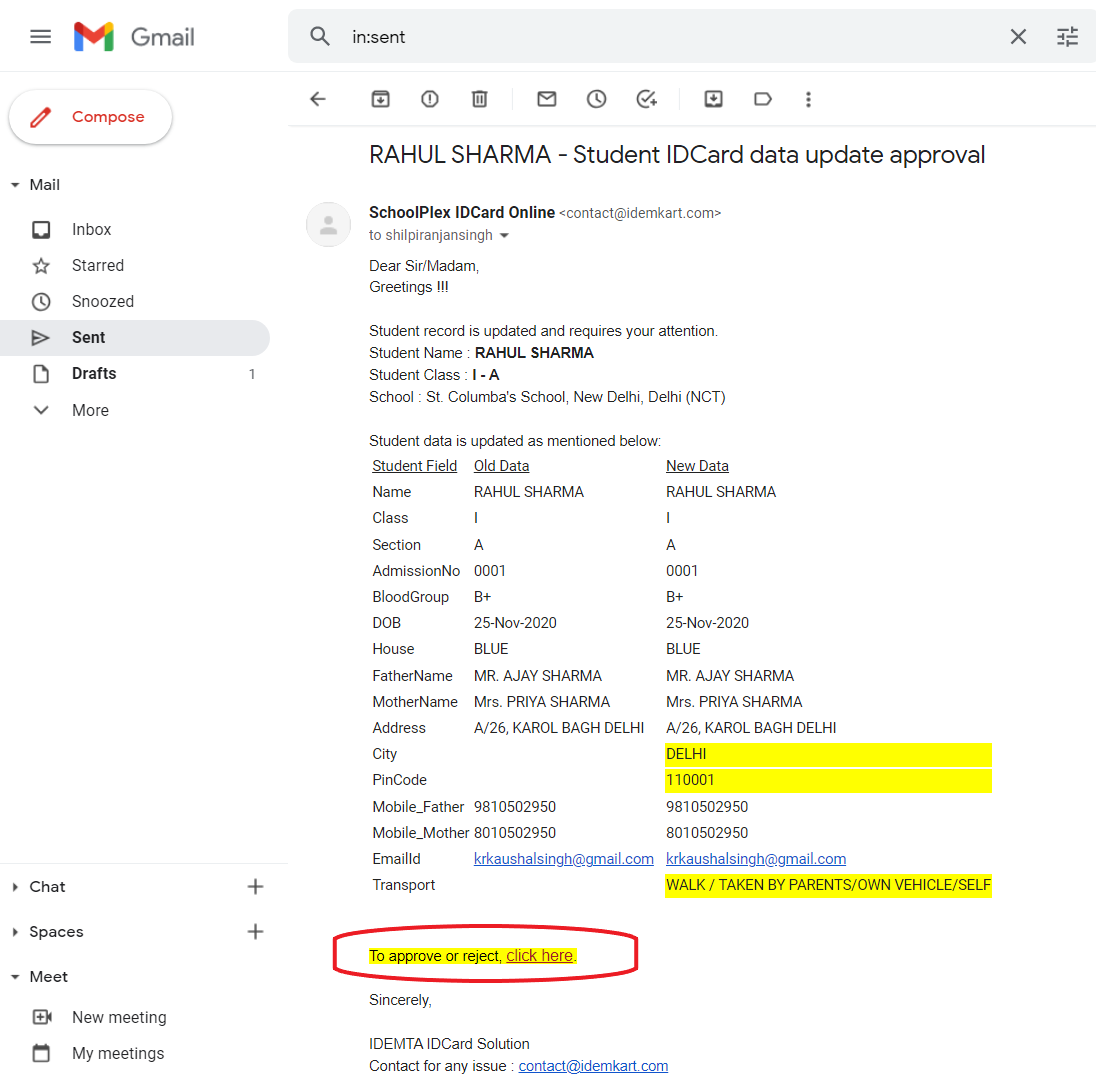Viewport: 1096px width, 1080px height.
Task: Expand More in the left sidebar
Action: (x=90, y=410)
